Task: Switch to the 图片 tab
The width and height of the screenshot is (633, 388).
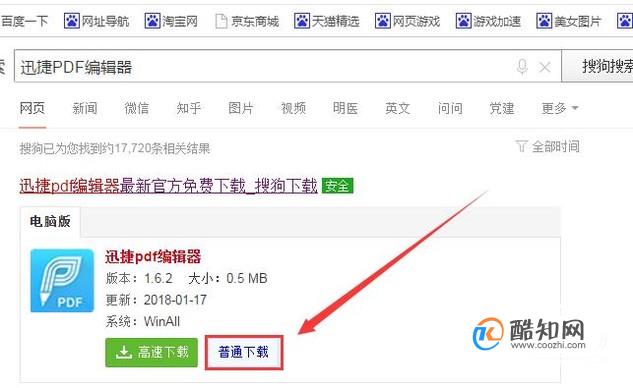Action: (x=241, y=108)
